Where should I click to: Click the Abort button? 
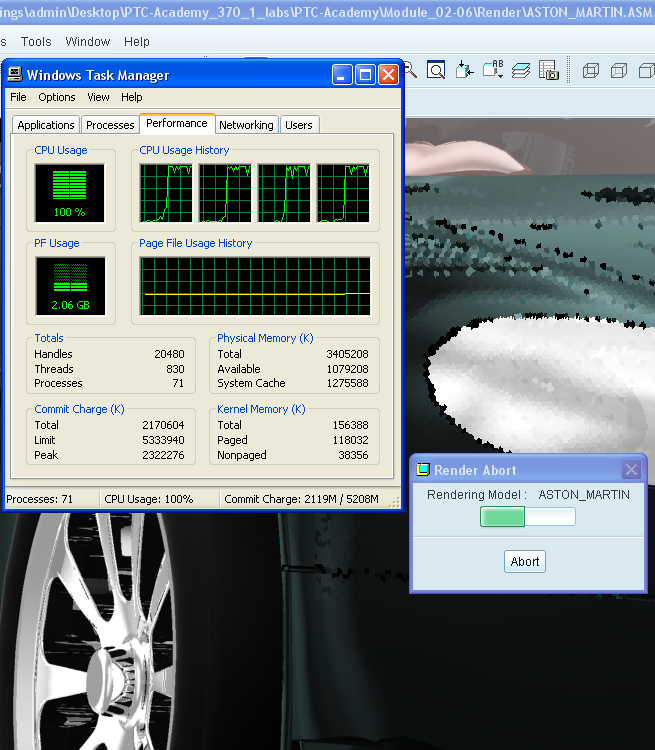pos(525,562)
